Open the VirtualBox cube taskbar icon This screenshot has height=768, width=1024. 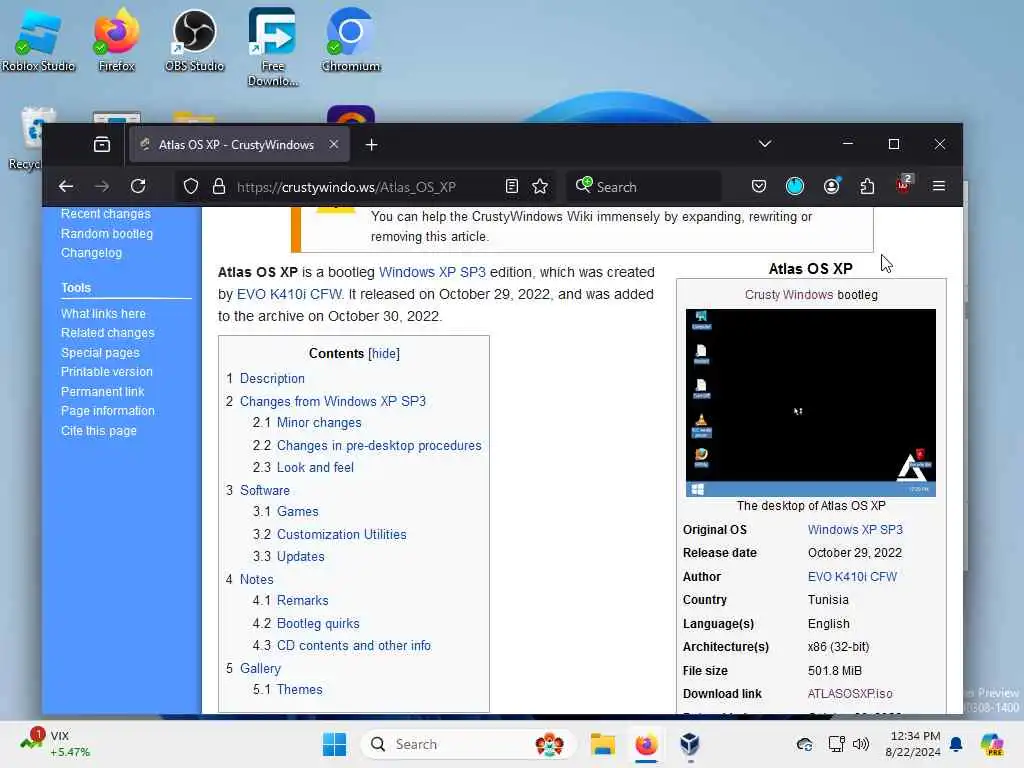(x=690, y=744)
